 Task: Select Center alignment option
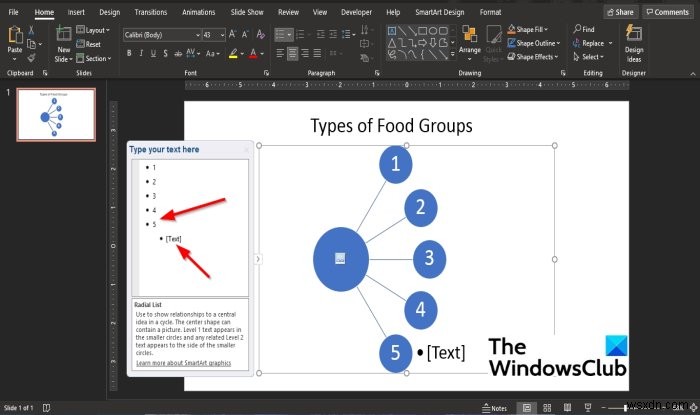coord(292,54)
